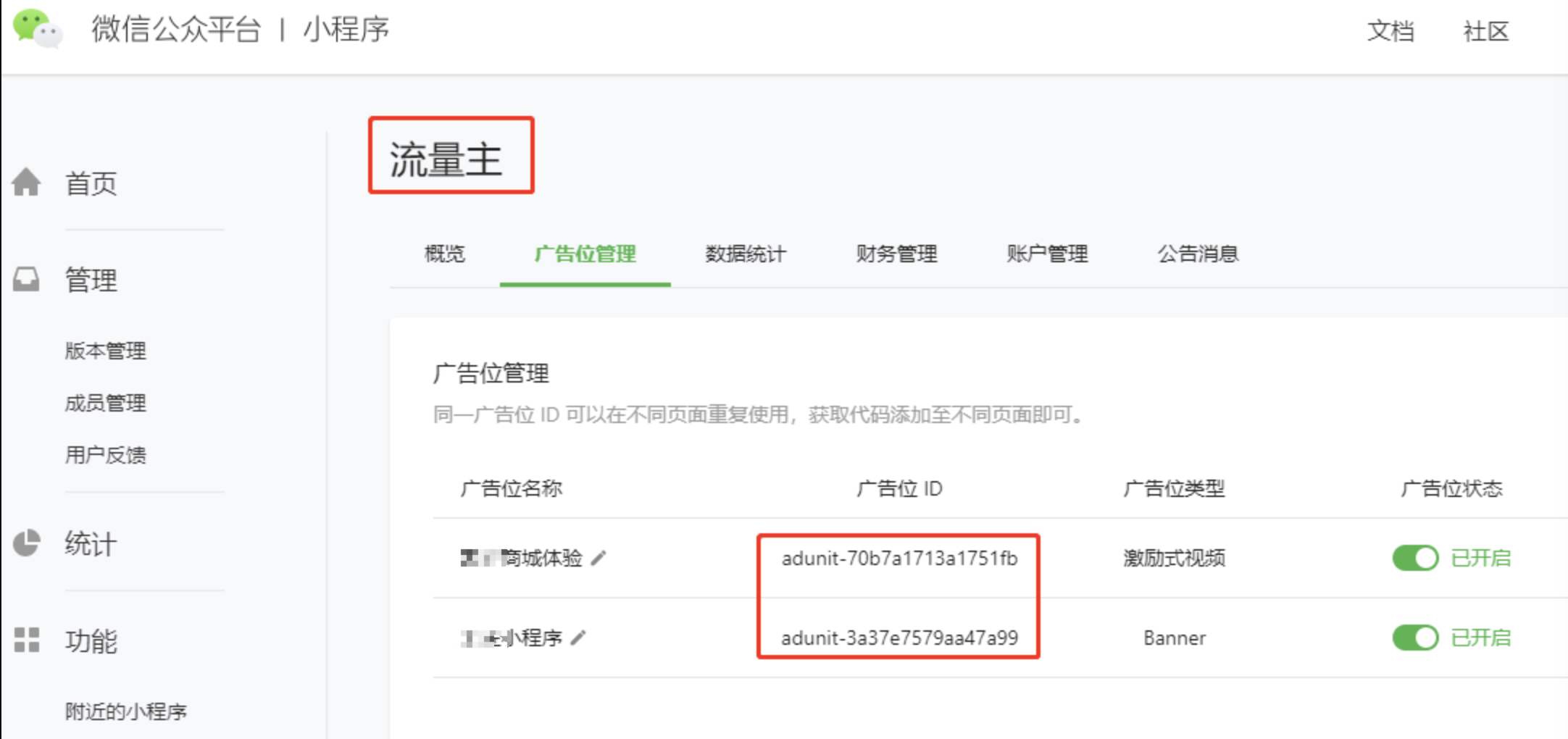
Task: Click ad ID adunit-70b7a1713a1751fb
Action: (899, 558)
